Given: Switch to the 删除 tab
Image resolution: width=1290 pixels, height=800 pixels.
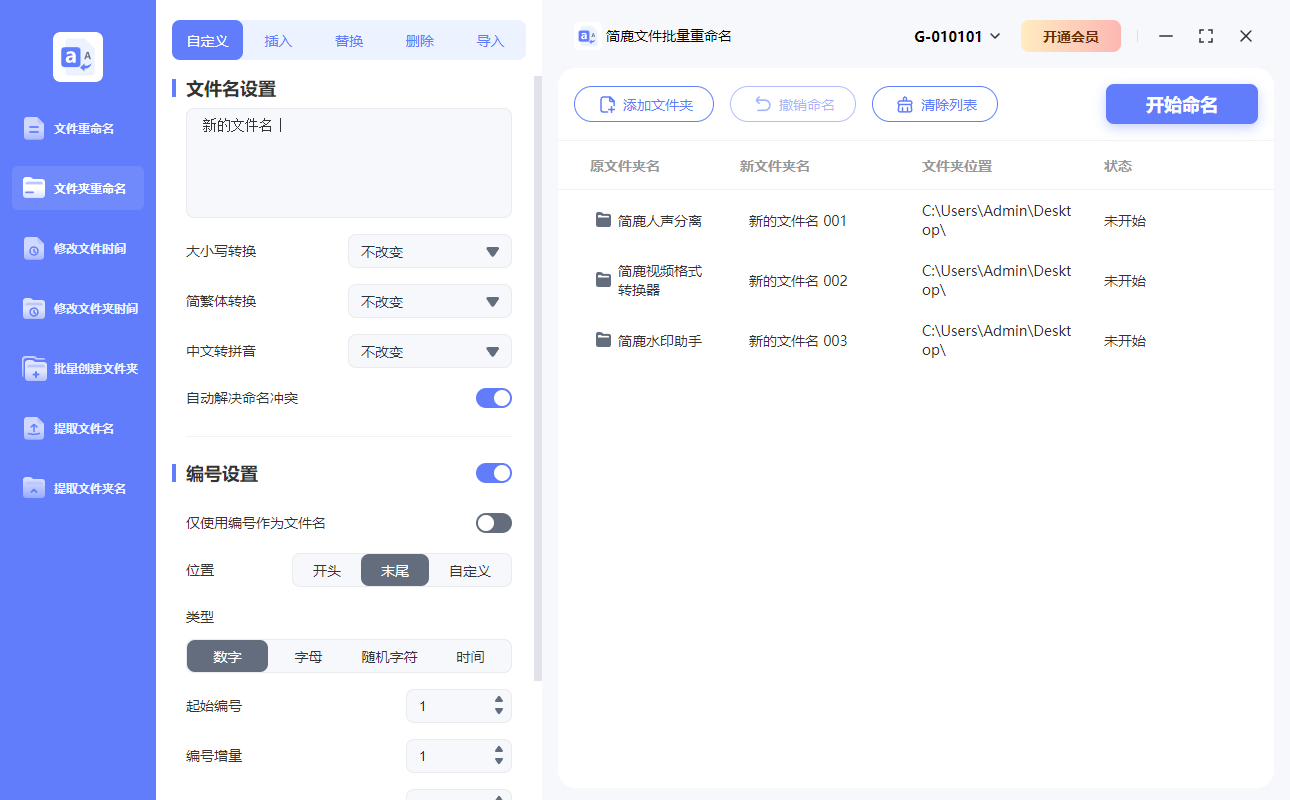Looking at the screenshot, I should tap(420, 41).
